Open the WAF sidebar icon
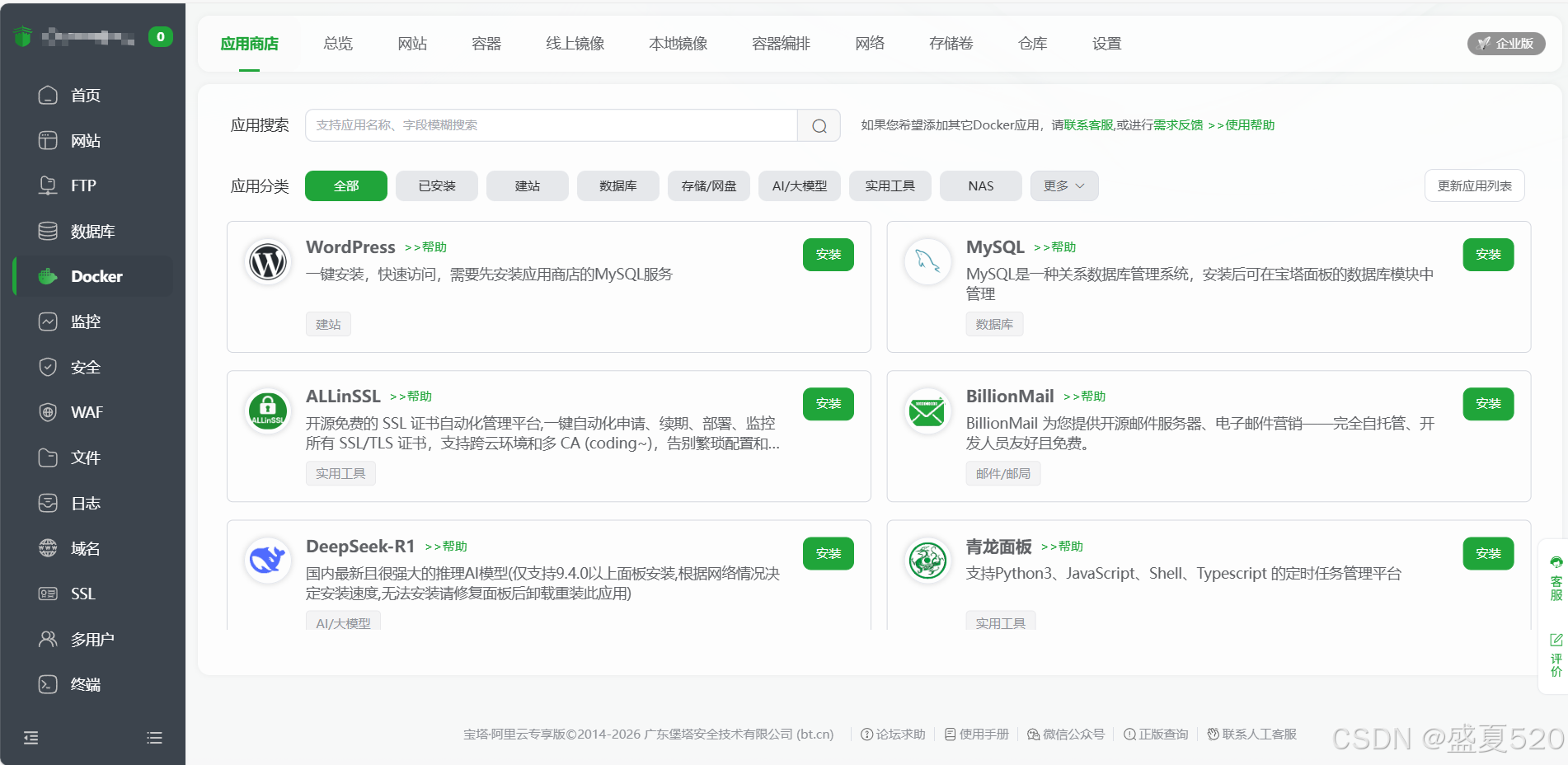This screenshot has height=765, width=1568. tap(48, 412)
